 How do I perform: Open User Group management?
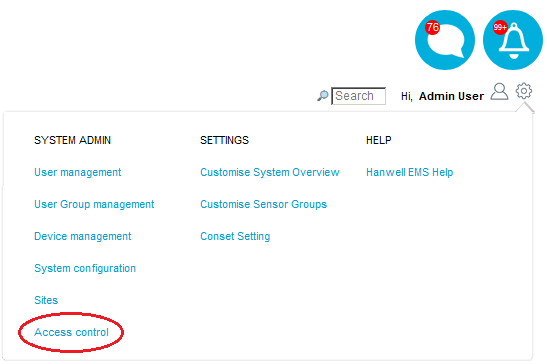[94, 204]
